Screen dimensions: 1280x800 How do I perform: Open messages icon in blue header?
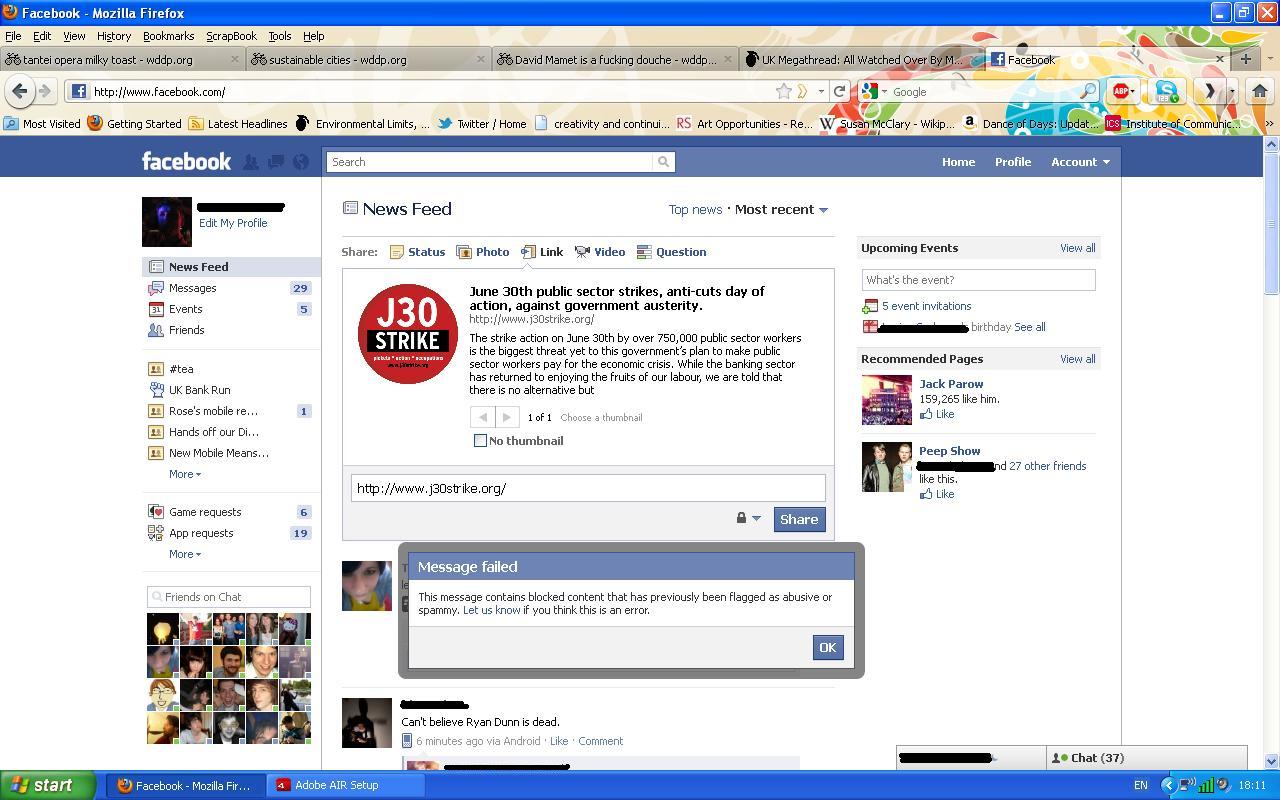[x=275, y=162]
